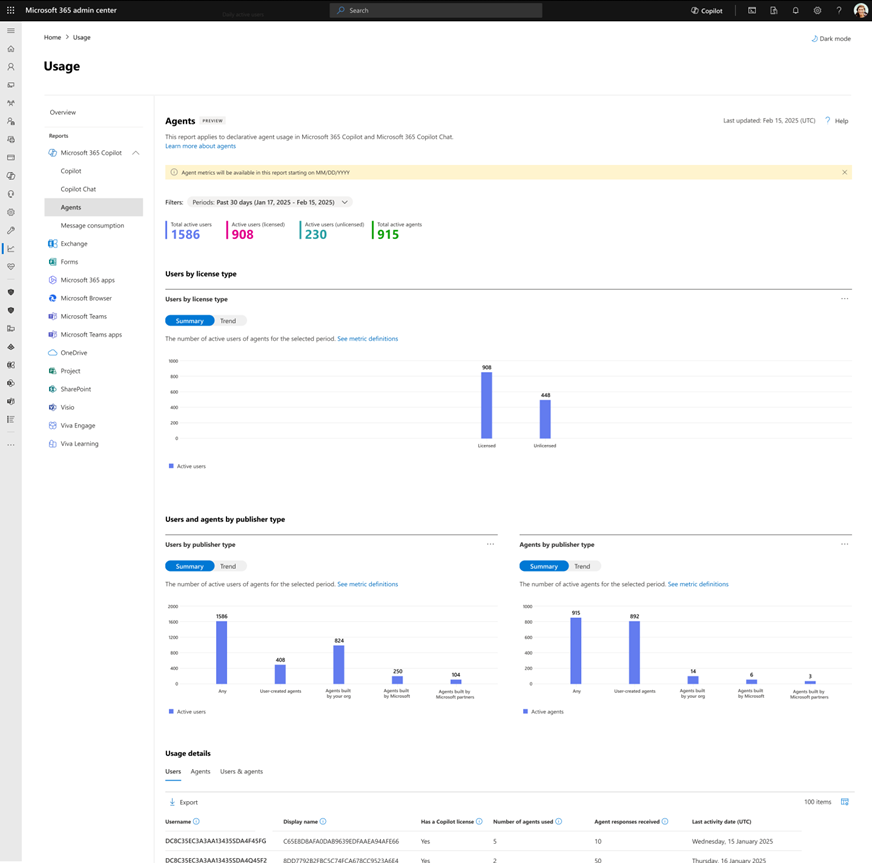Viewport: 872px width, 863px height.
Task: Select Summary in Agents by publisher type
Action: click(x=543, y=566)
